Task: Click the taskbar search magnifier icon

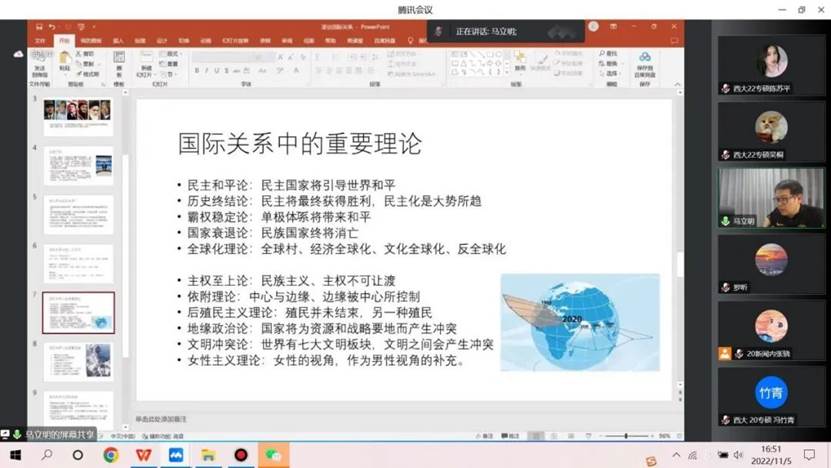Action: [46, 455]
